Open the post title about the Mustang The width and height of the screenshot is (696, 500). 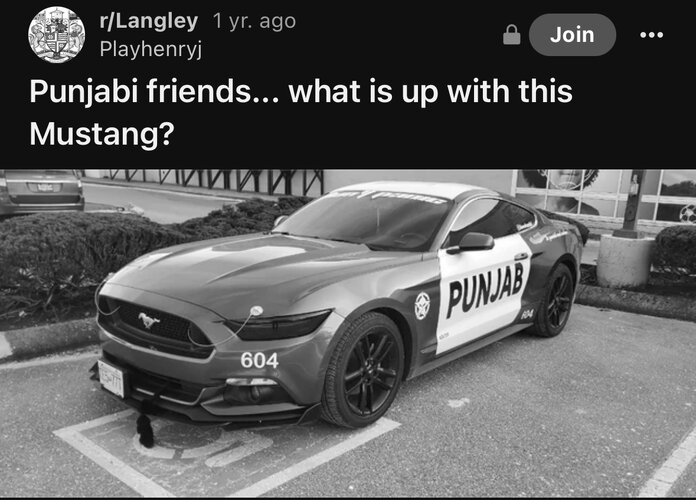tap(301, 112)
